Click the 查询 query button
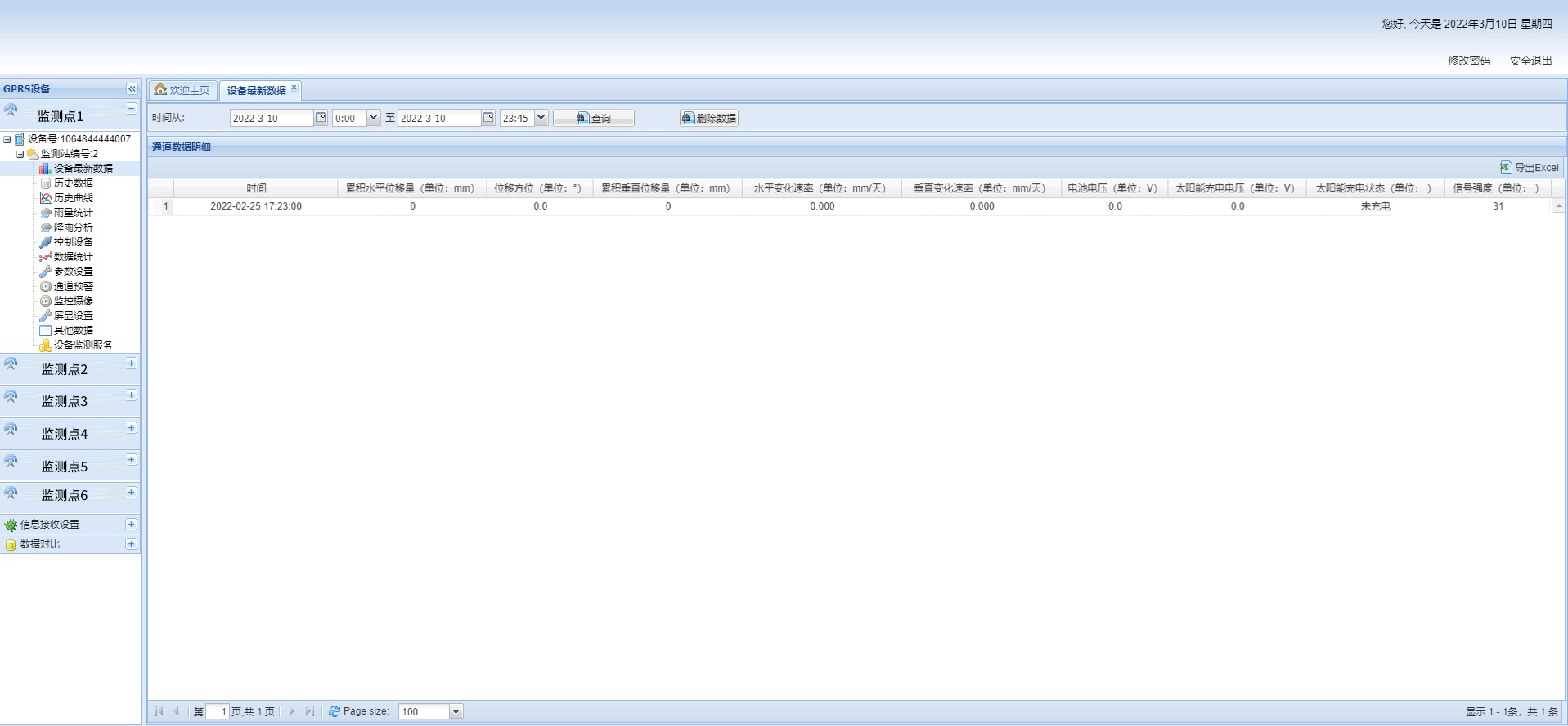This screenshot has width=1568, height=726. tap(594, 119)
